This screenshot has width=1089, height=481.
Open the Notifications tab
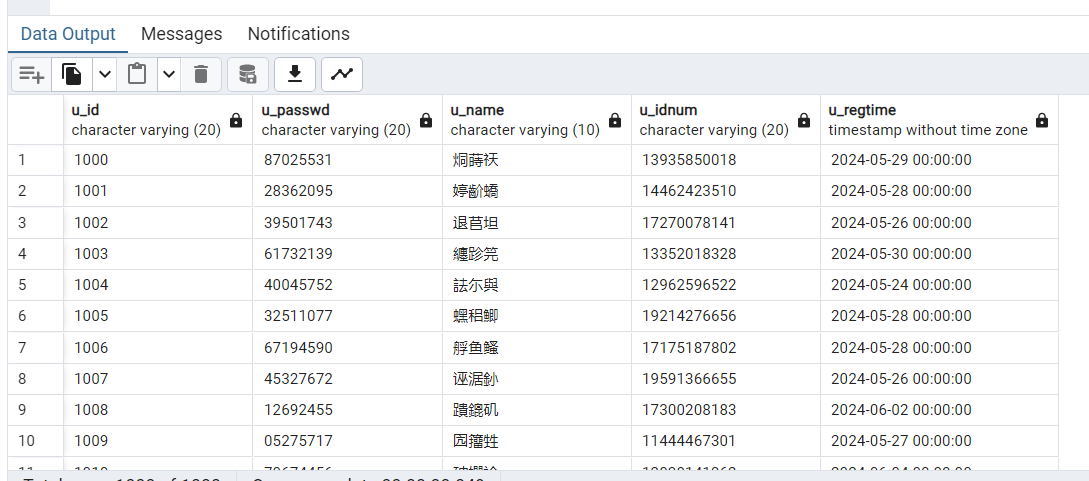pyautogui.click(x=298, y=34)
